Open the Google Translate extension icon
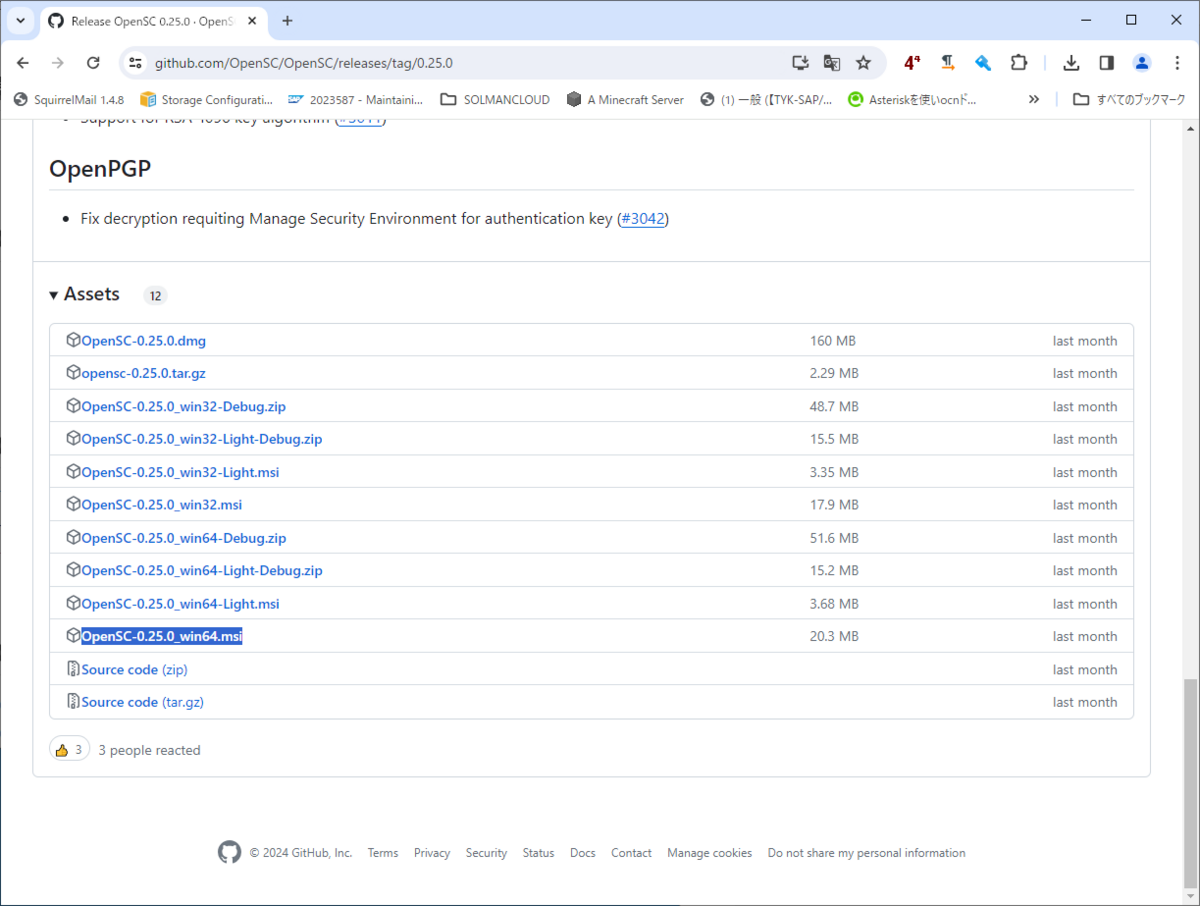This screenshot has height=906, width=1200. (x=831, y=62)
